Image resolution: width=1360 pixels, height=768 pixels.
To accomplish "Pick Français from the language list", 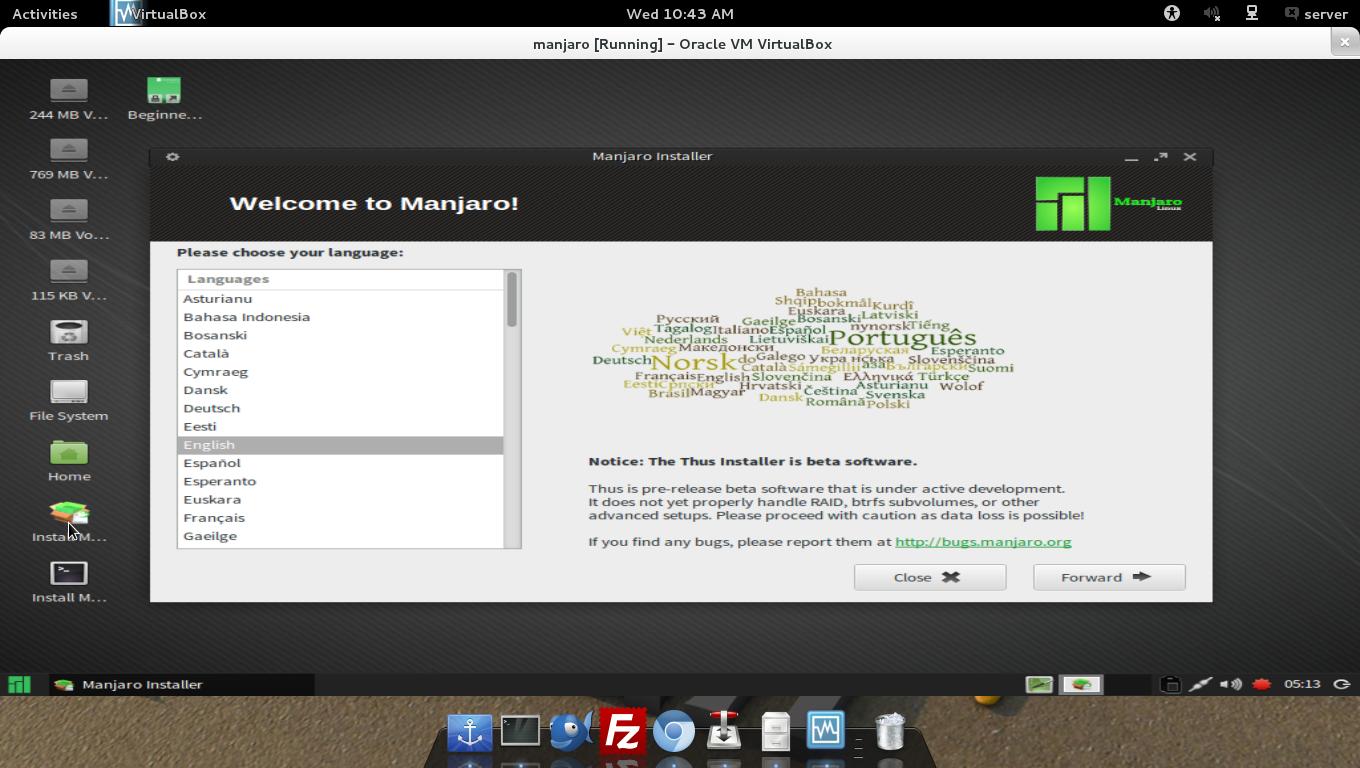I will [341, 518].
